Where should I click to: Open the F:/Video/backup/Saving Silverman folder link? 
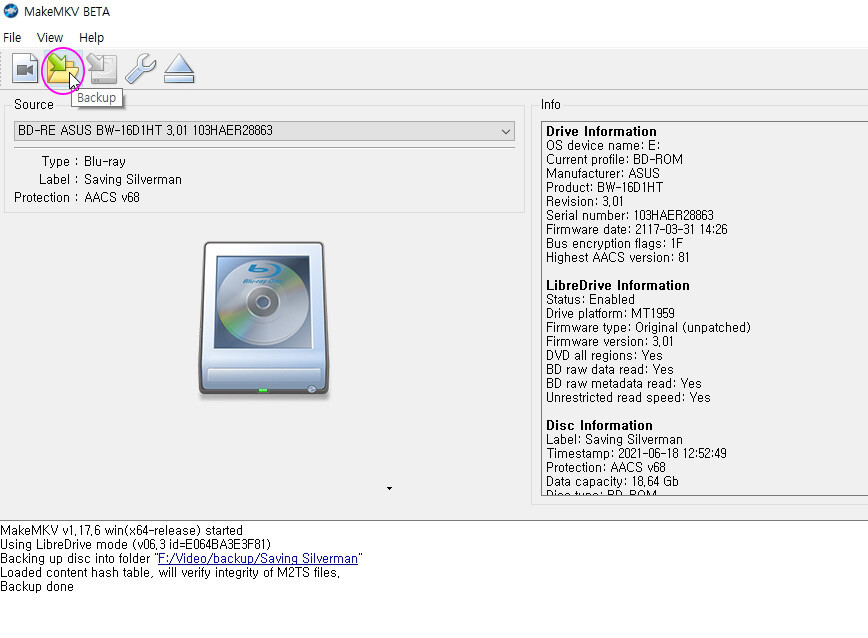258,558
